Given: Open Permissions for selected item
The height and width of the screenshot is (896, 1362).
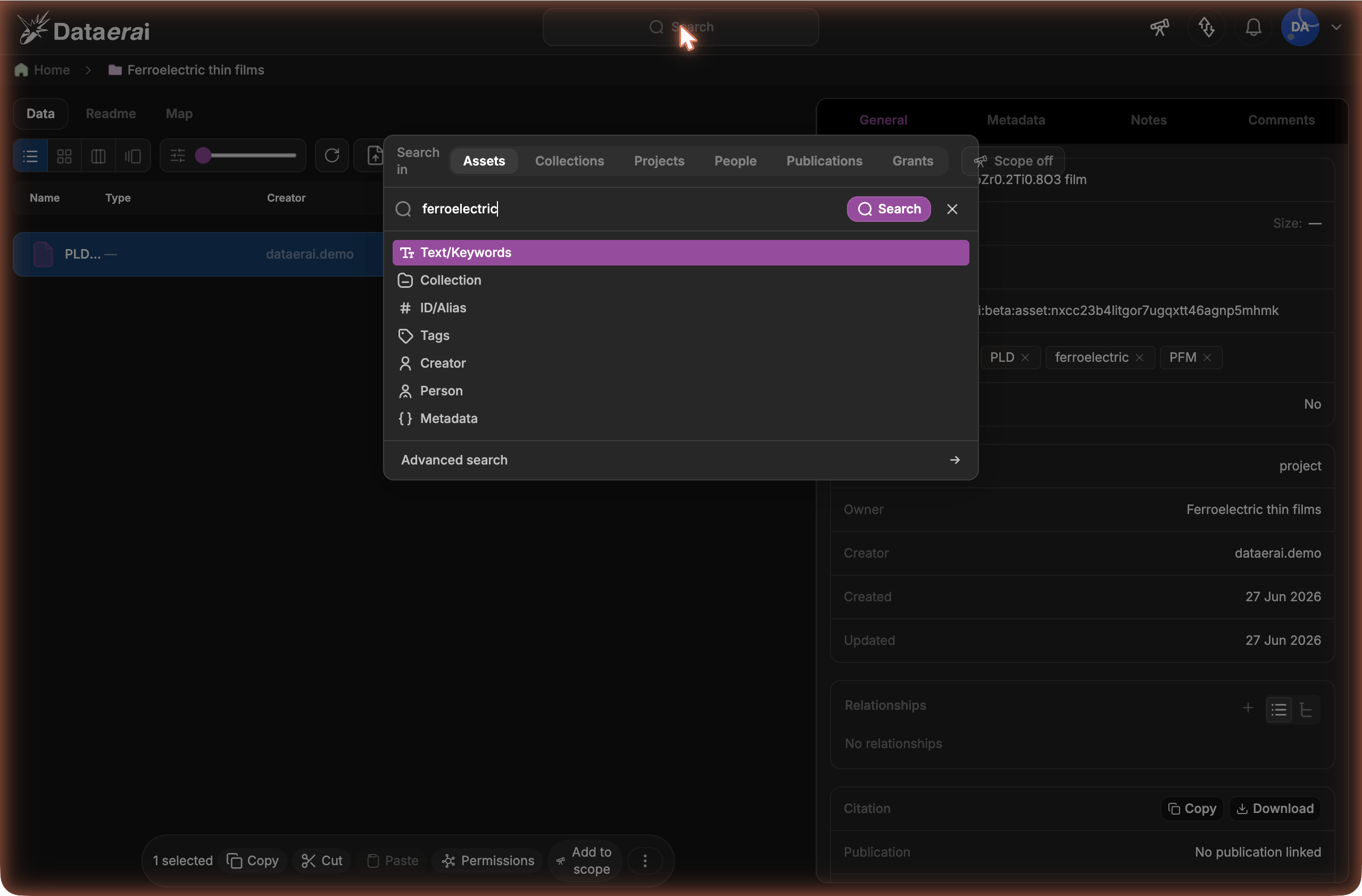Looking at the screenshot, I should [x=487, y=860].
